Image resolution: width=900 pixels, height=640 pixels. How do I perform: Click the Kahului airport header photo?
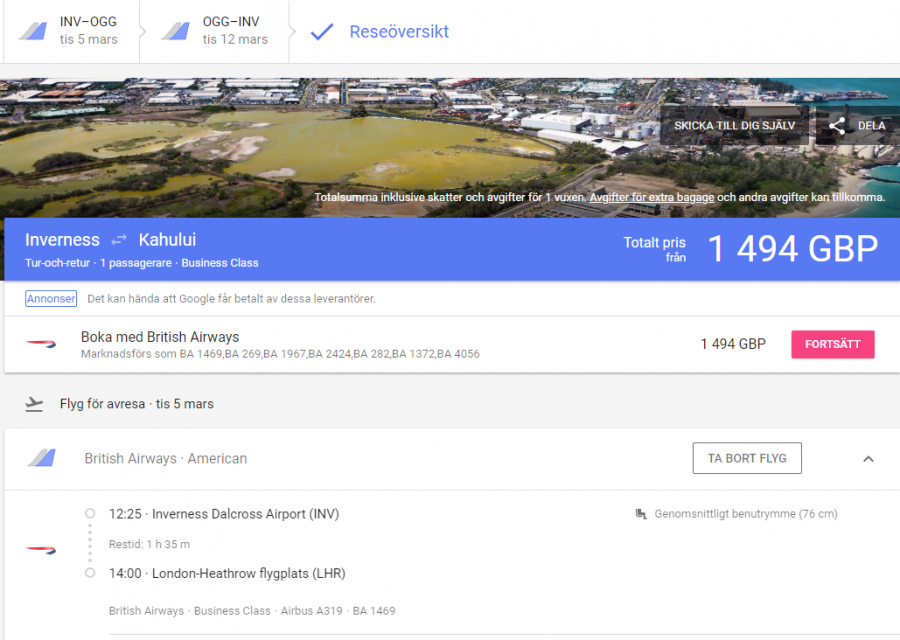[x=300, y=140]
